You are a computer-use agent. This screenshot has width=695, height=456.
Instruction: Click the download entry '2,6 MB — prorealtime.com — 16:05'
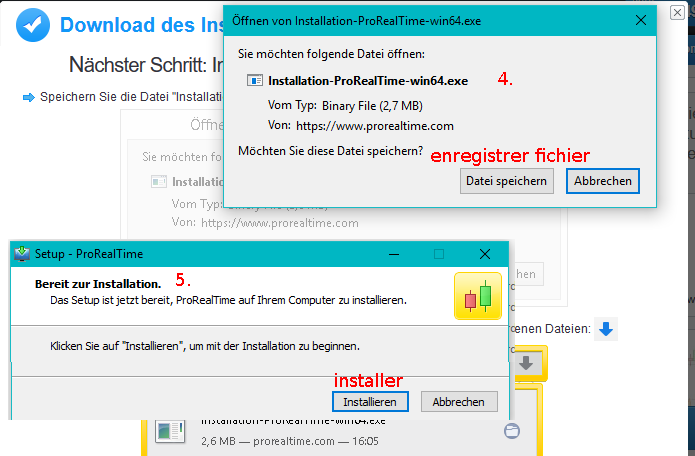(290, 441)
